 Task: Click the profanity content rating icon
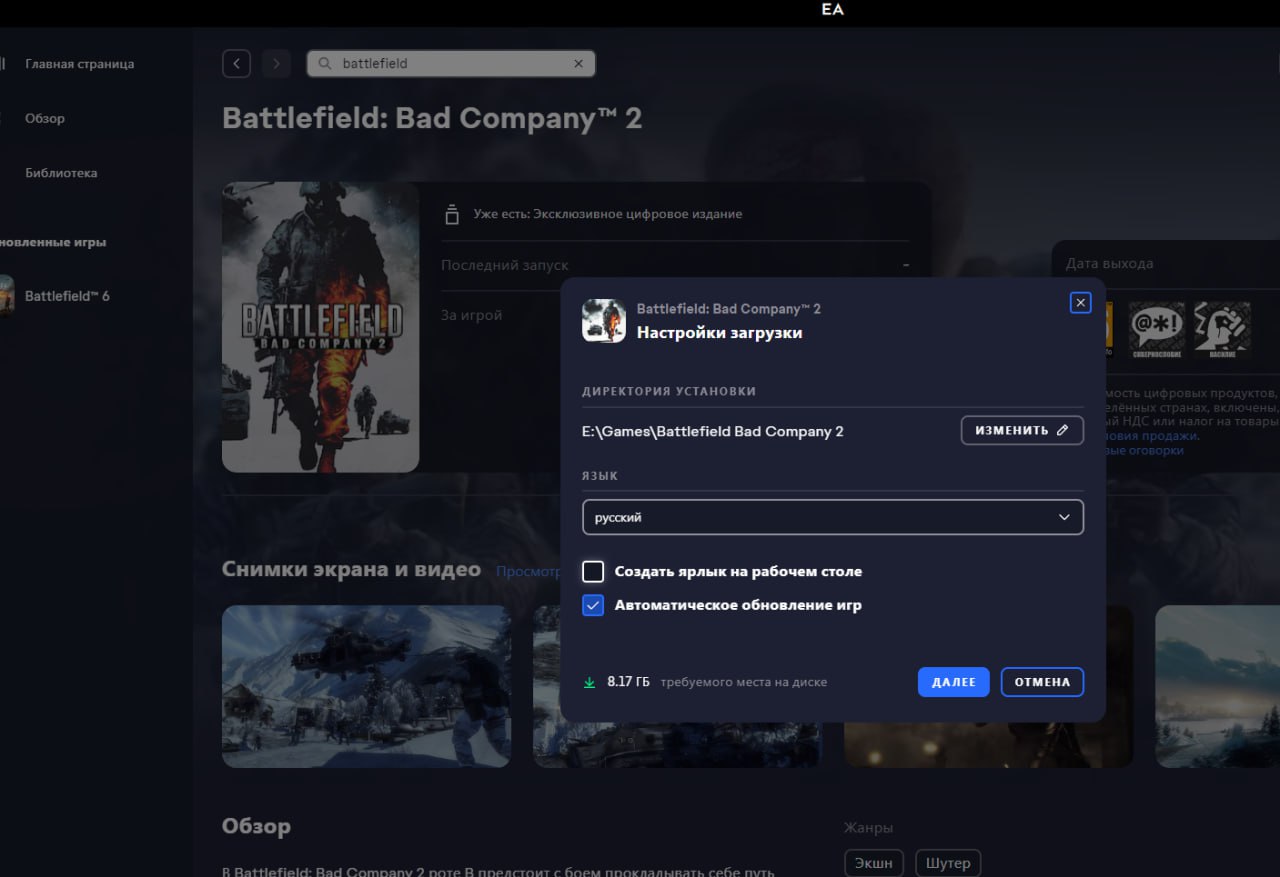1156,329
